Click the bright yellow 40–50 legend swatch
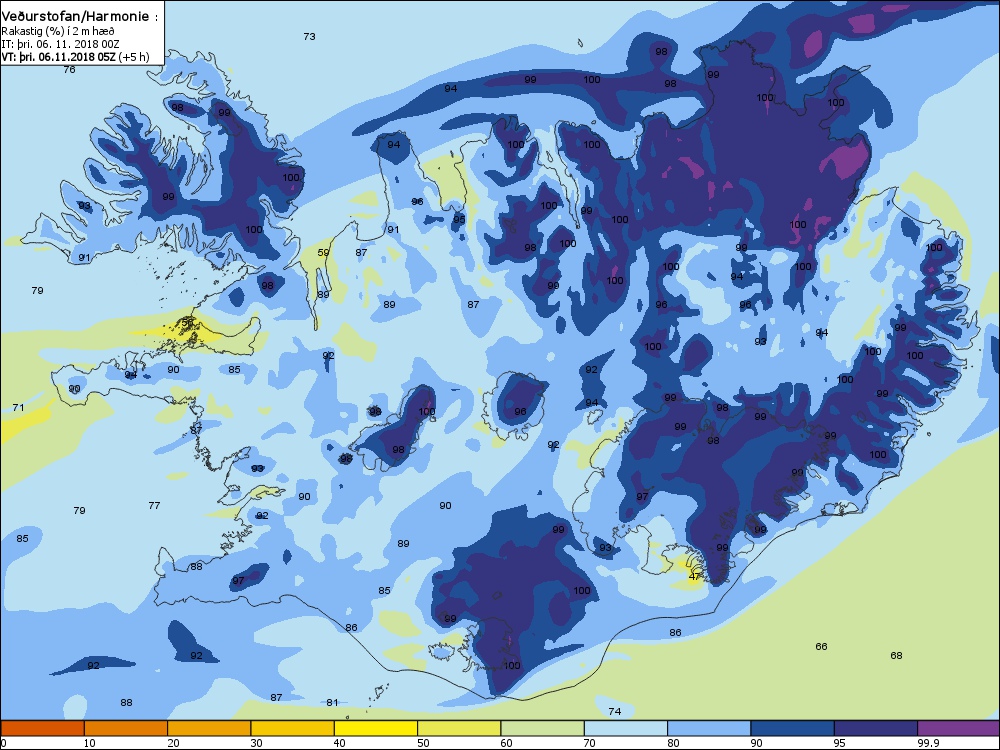1000x750 pixels. tap(376, 728)
